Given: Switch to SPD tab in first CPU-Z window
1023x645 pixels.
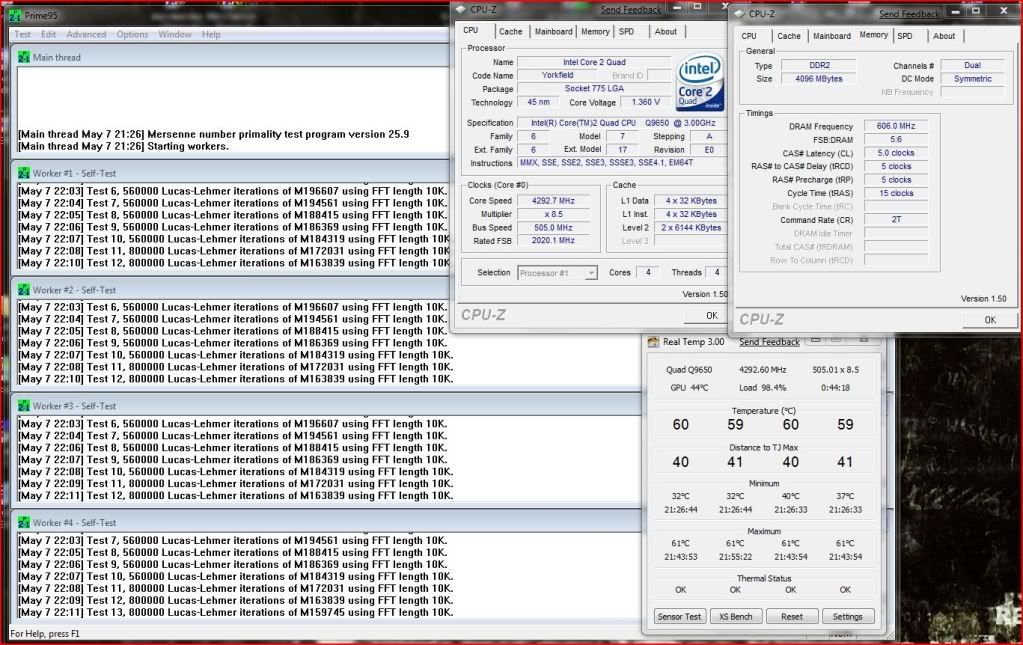Looking at the screenshot, I should pyautogui.click(x=626, y=31).
